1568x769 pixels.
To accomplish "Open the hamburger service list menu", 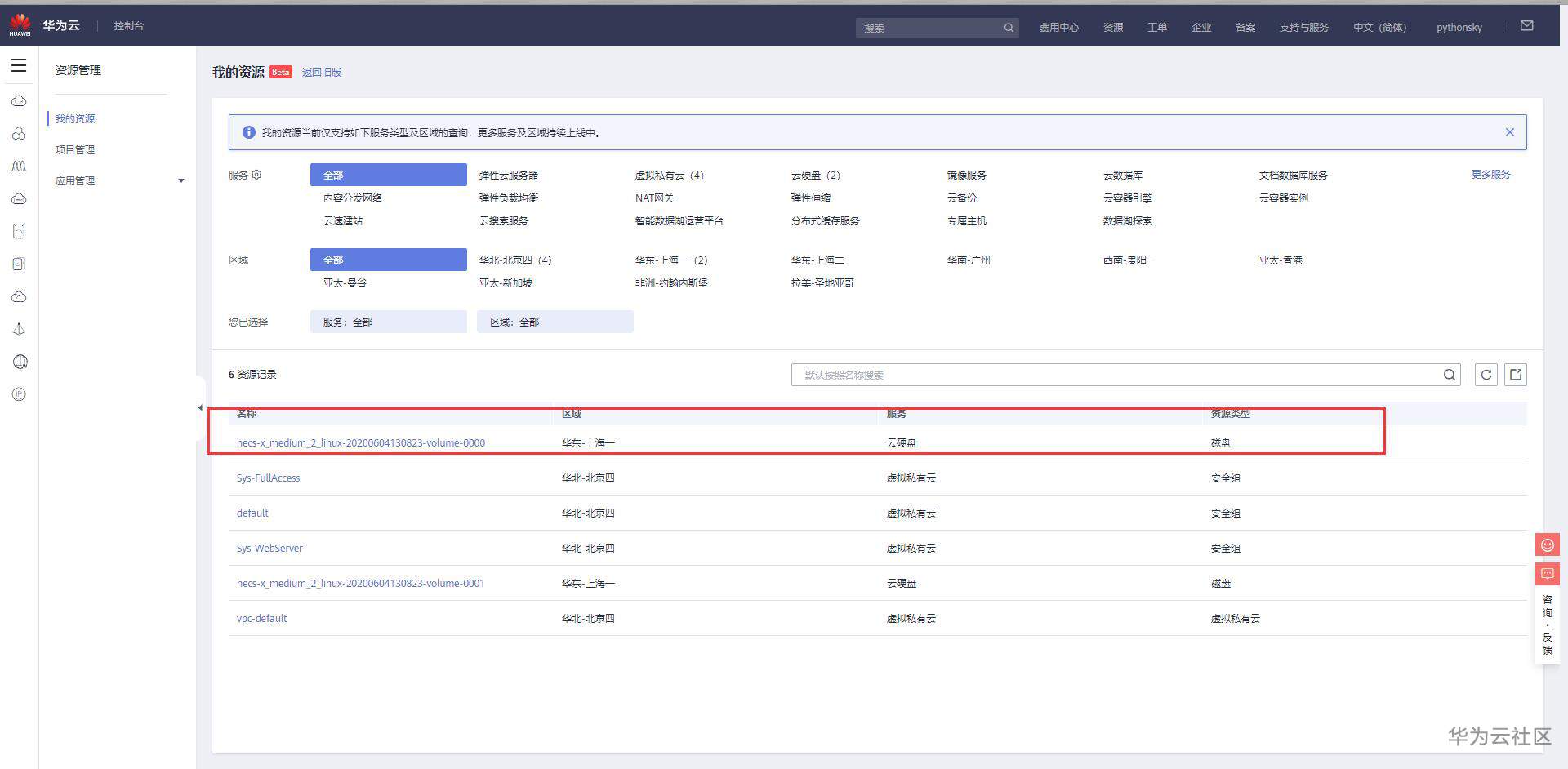I will pyautogui.click(x=19, y=65).
